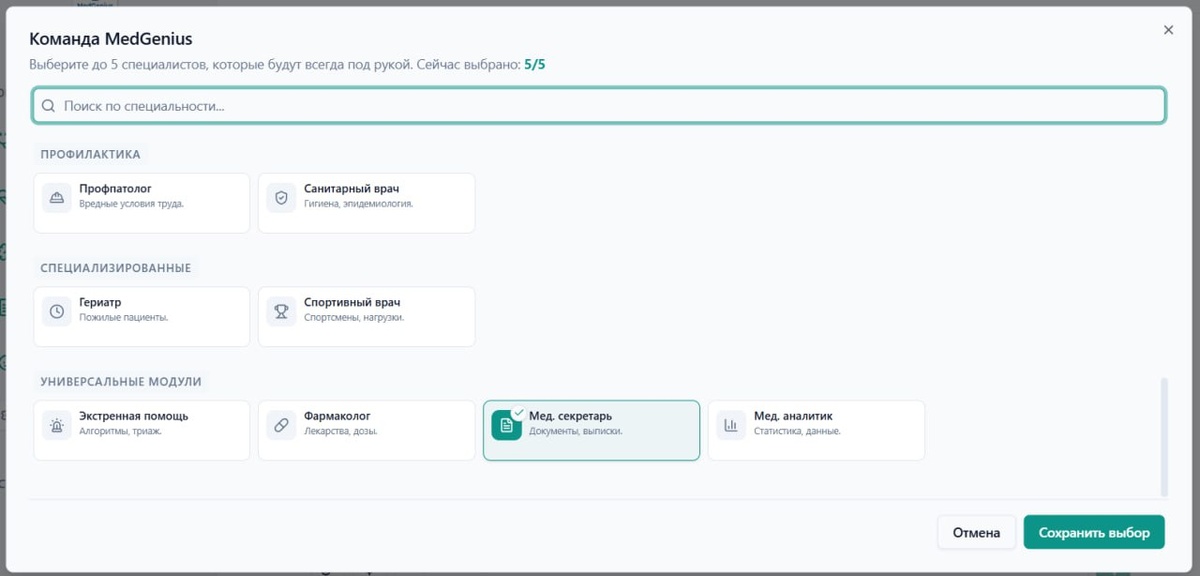
Task: Click the Статистика, данные description
Action: 797,432
